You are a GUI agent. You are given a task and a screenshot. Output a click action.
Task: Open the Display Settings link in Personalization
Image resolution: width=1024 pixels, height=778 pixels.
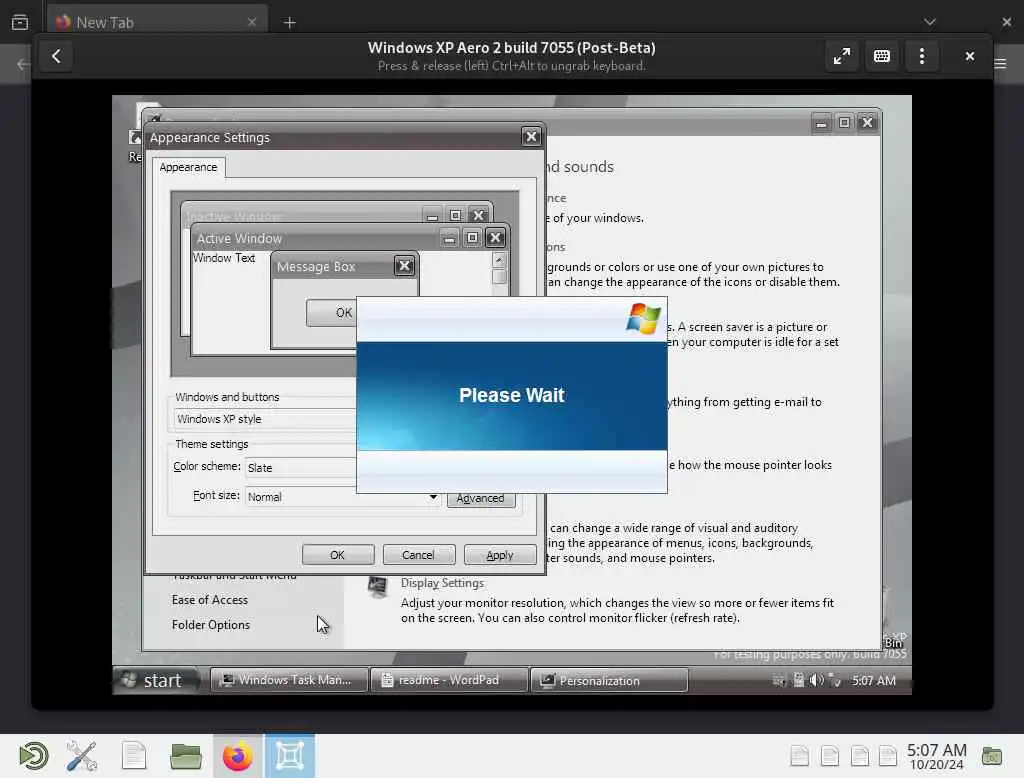[442, 583]
